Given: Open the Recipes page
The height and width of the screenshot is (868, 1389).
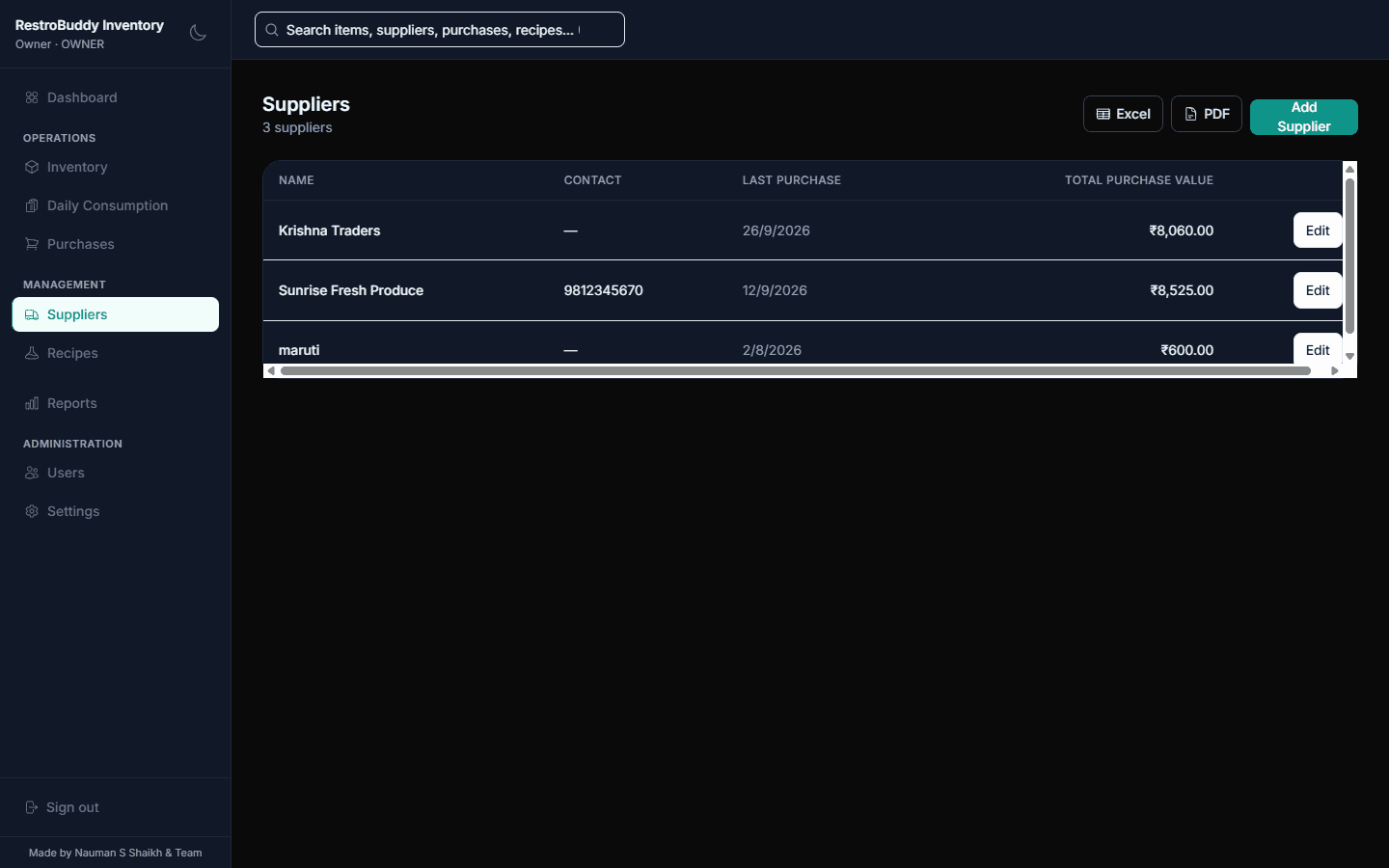Looking at the screenshot, I should [116, 353].
